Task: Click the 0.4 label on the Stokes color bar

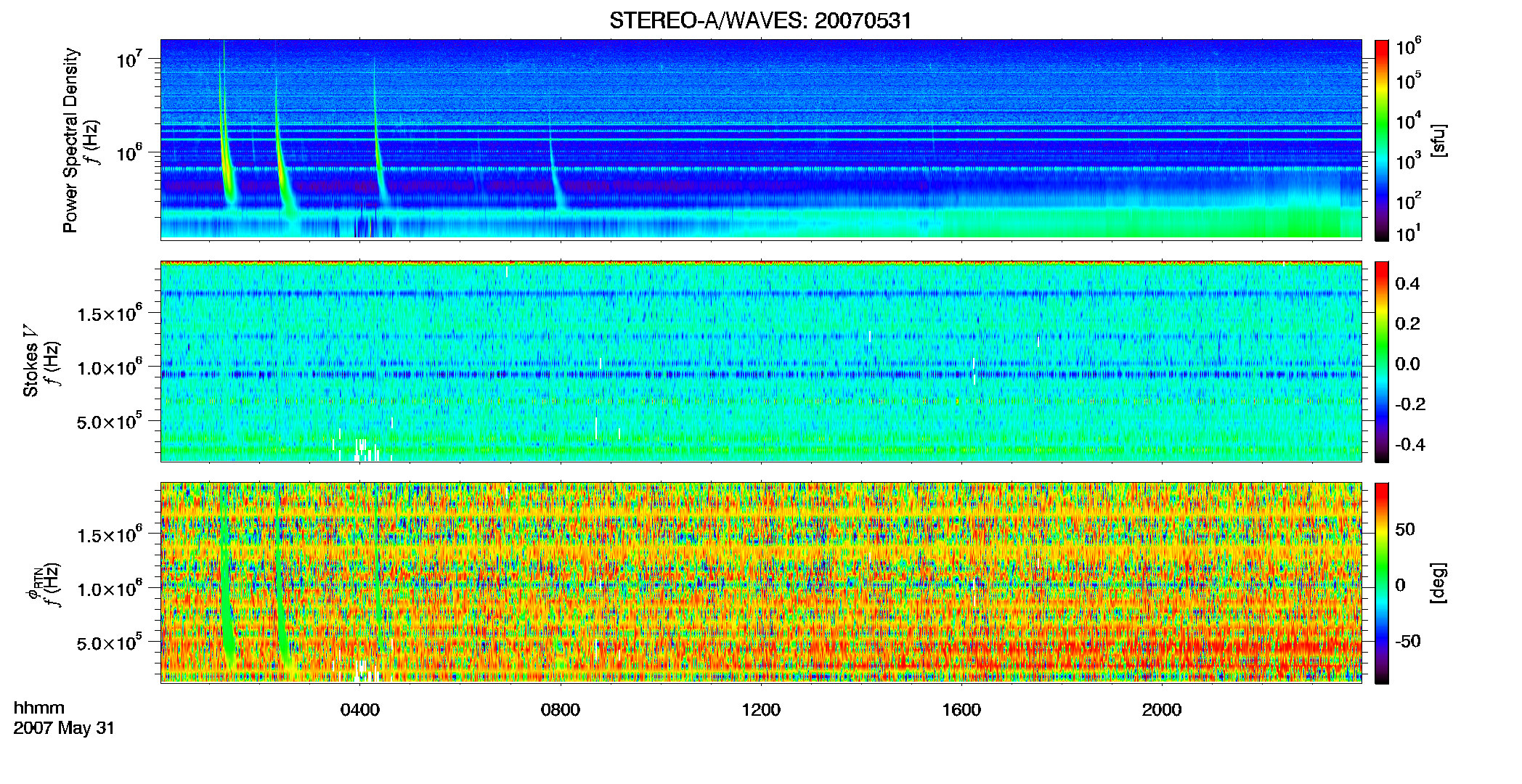Action: tap(1407, 283)
